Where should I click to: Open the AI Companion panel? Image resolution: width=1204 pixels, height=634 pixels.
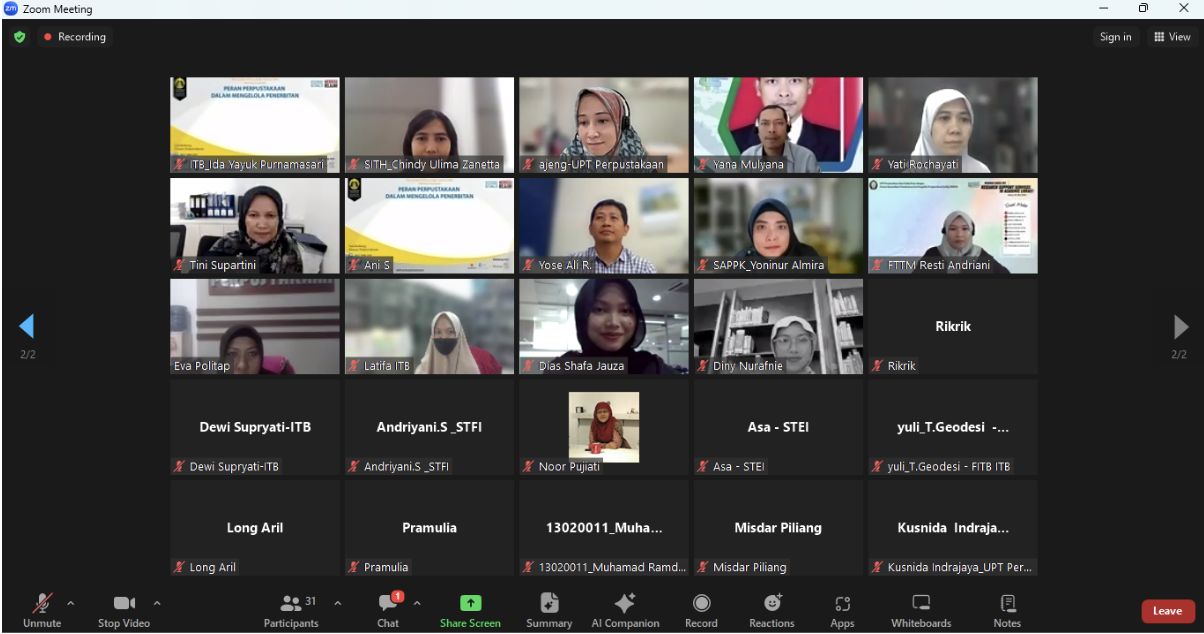pos(625,610)
